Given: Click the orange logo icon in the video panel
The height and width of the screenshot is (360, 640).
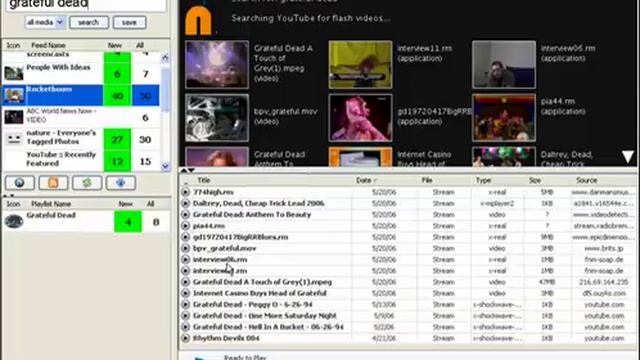Looking at the screenshot, I should 198,20.
